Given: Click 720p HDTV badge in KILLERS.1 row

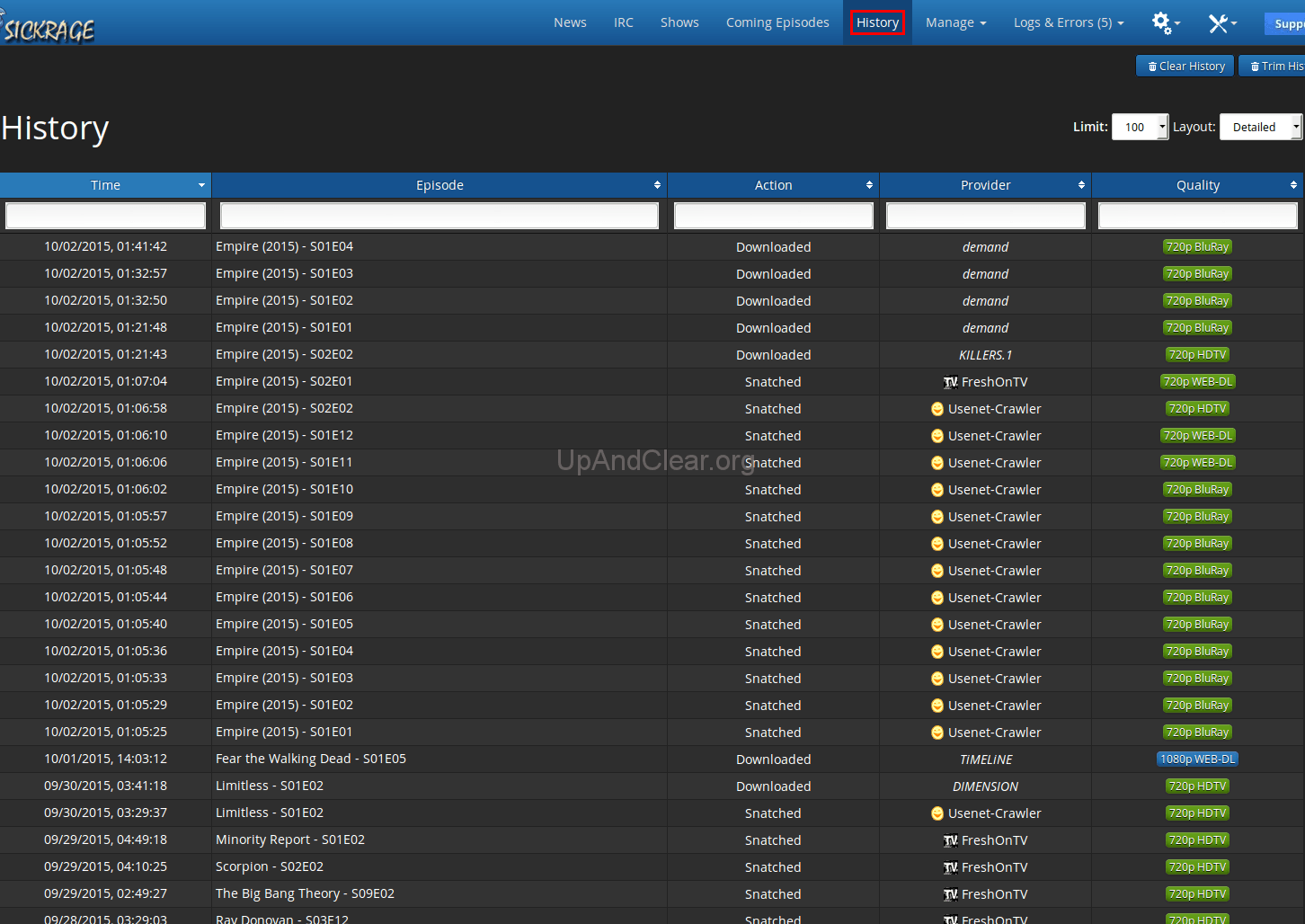Looking at the screenshot, I should point(1197,355).
